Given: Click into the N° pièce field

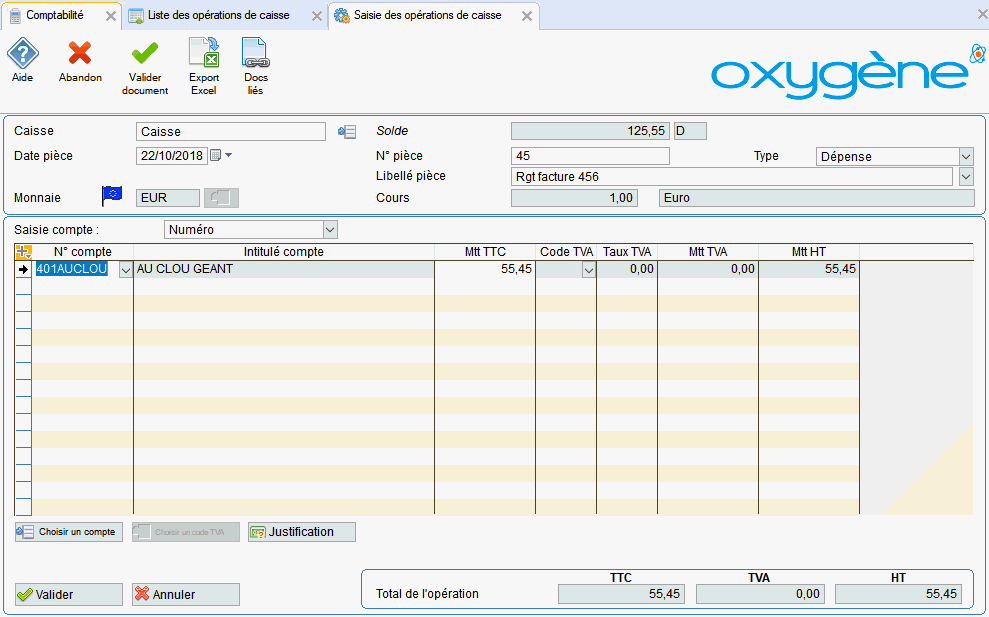Looking at the screenshot, I should (589, 156).
